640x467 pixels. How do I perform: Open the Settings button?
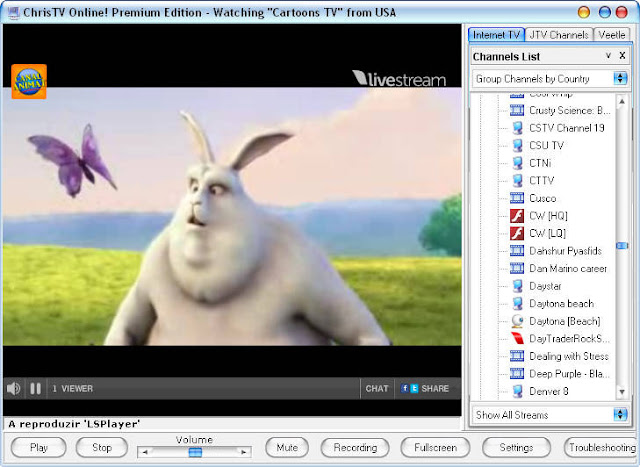(x=516, y=447)
